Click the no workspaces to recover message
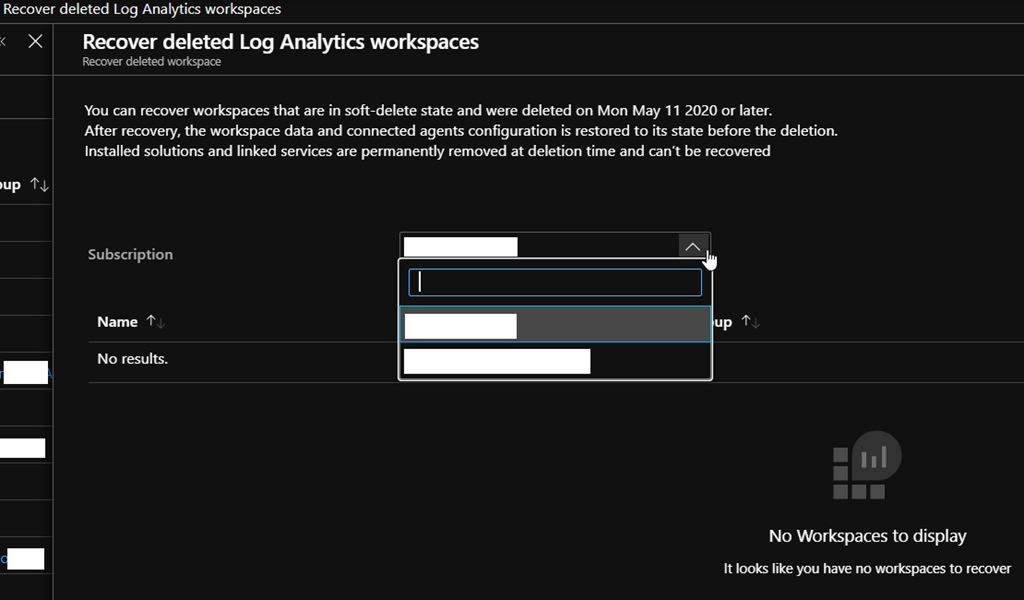The image size is (1024, 600). [867, 568]
